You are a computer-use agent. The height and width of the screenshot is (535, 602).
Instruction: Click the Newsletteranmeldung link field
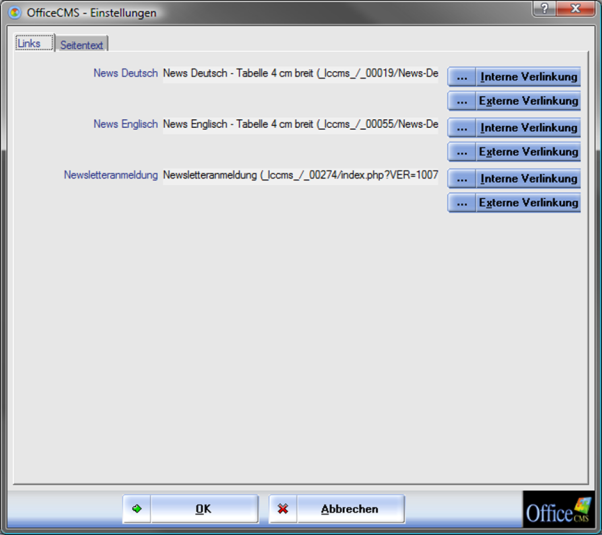301,175
